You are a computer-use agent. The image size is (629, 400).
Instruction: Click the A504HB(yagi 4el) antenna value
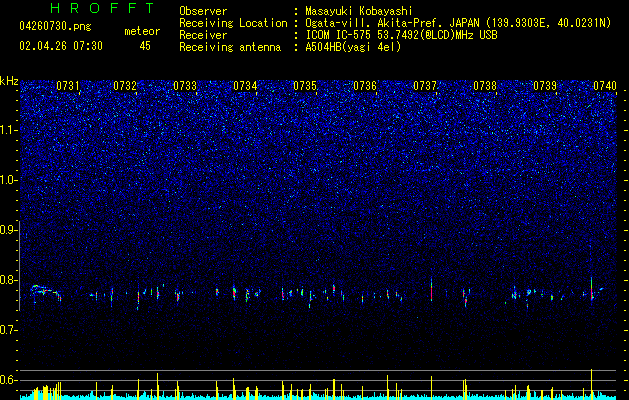click(x=353, y=47)
